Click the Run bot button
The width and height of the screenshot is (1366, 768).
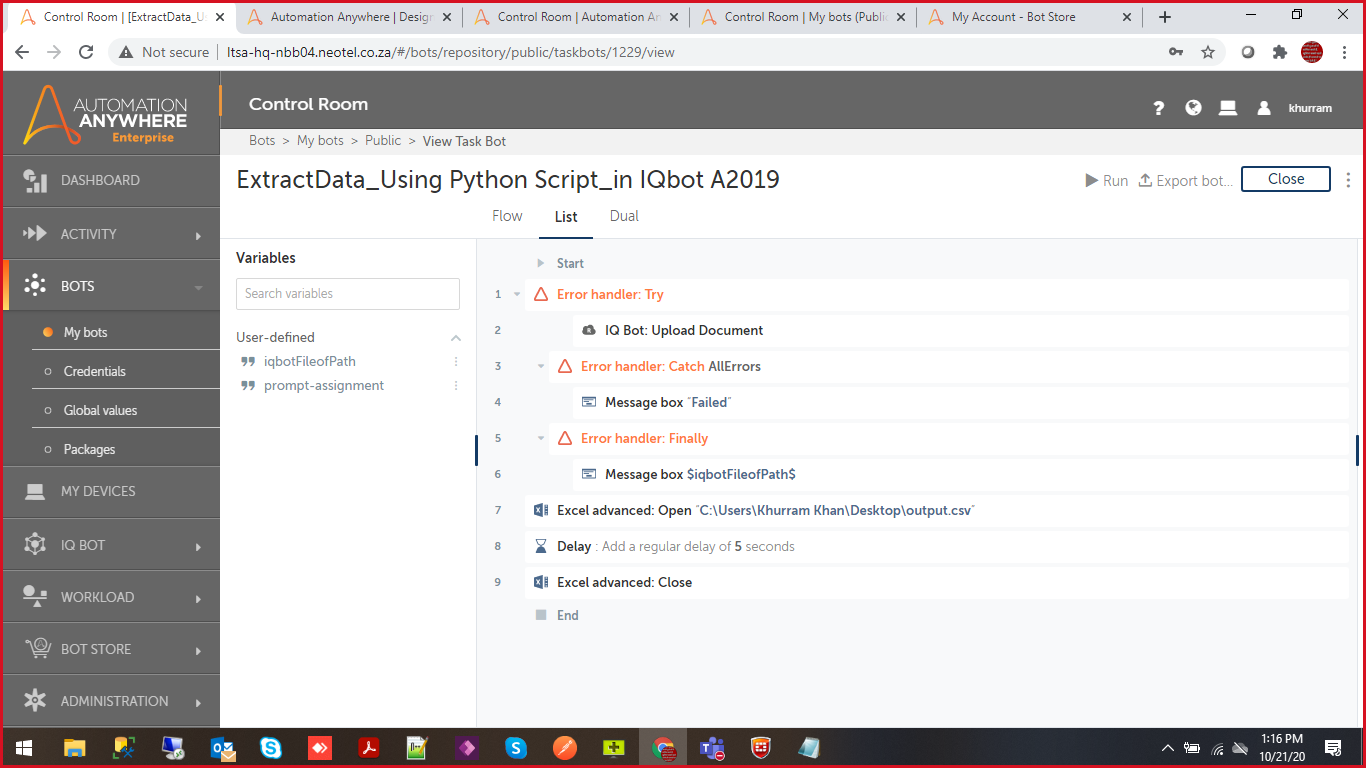click(1106, 180)
